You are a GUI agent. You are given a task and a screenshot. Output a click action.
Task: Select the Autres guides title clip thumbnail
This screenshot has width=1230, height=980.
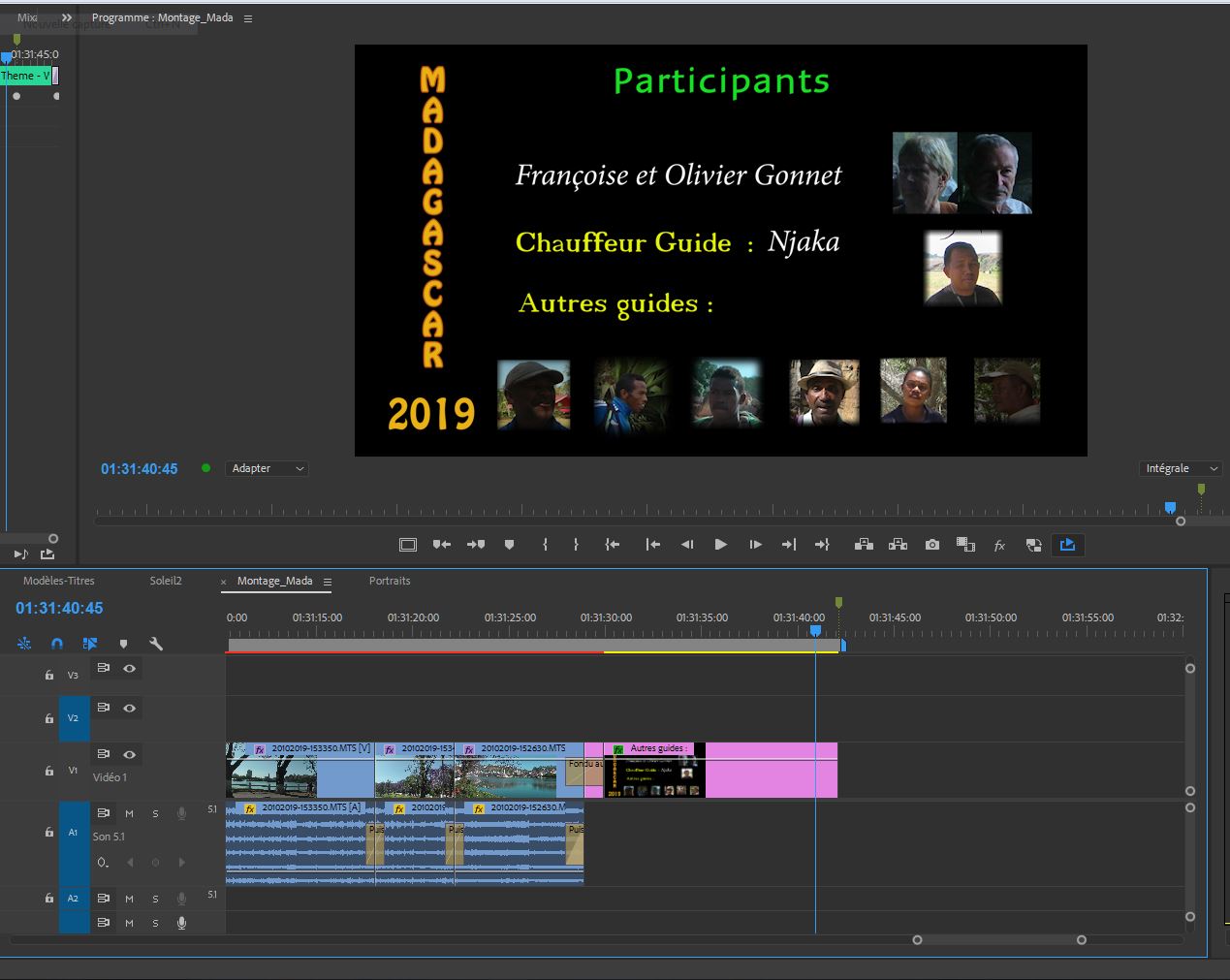pyautogui.click(x=654, y=776)
